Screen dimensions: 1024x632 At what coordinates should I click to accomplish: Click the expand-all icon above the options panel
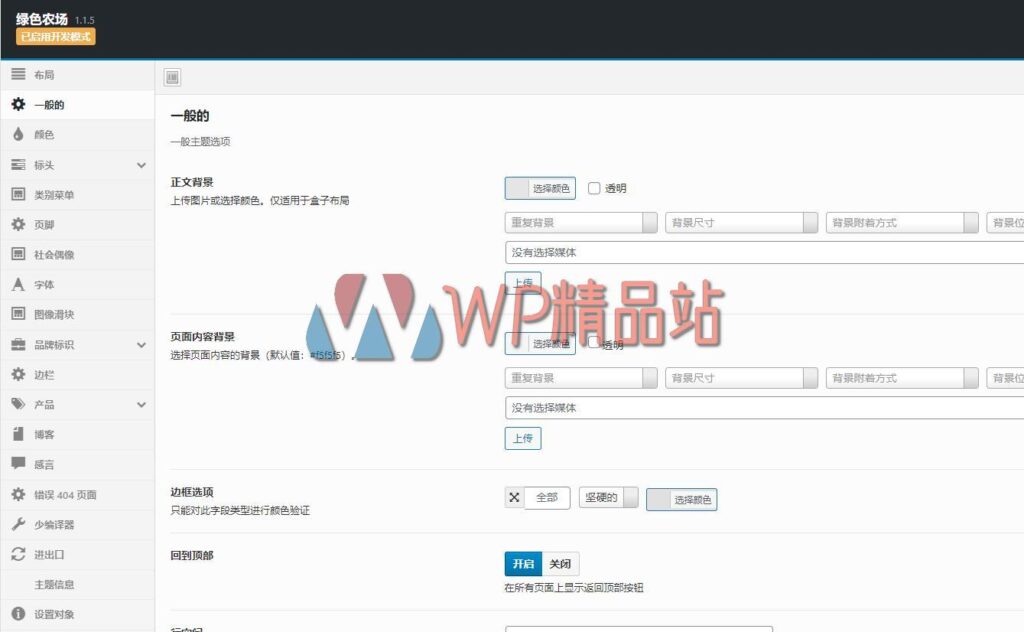pos(172,77)
